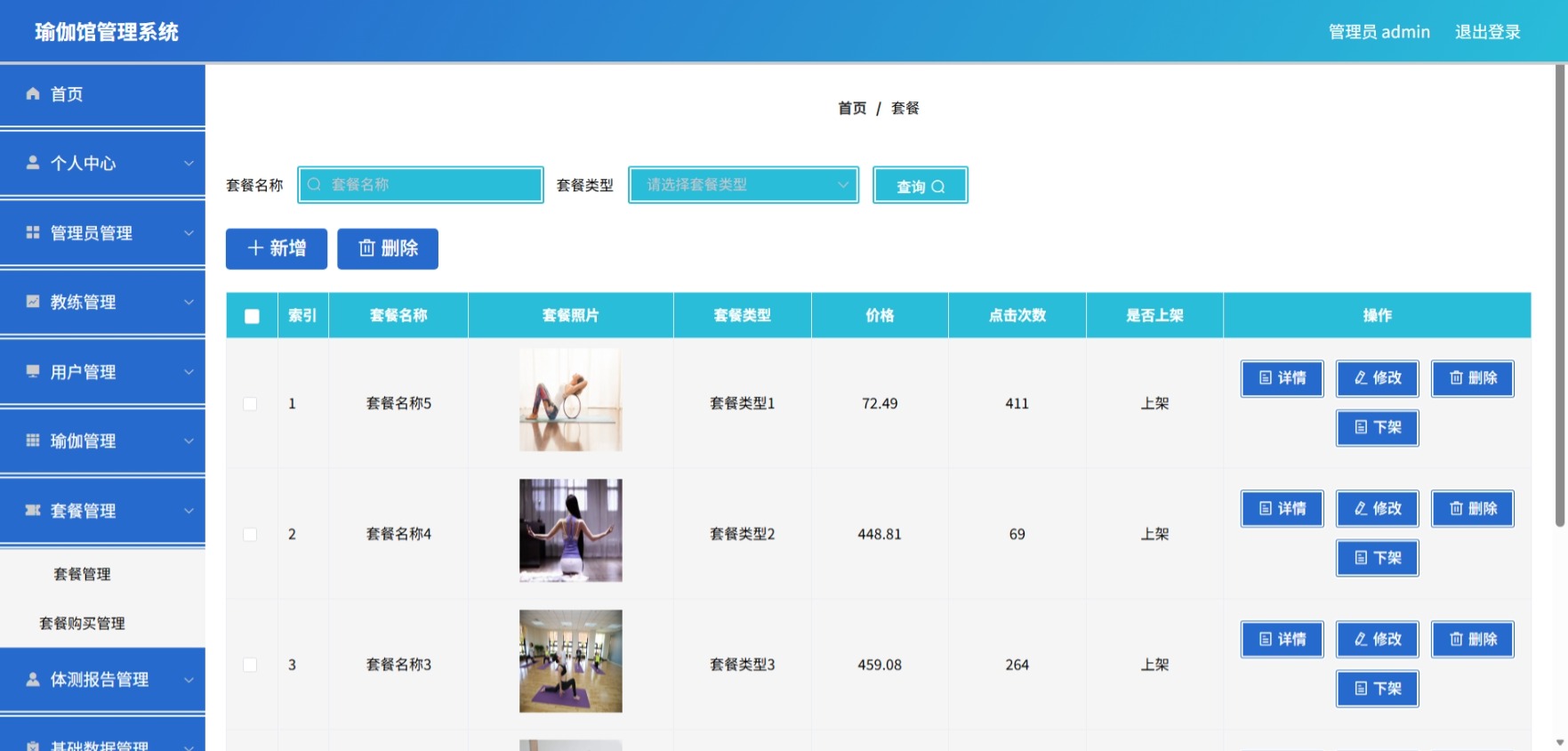1568x751 pixels.
Task: Click the photo thumbnail of 套餐名称4
Action: pyautogui.click(x=571, y=530)
